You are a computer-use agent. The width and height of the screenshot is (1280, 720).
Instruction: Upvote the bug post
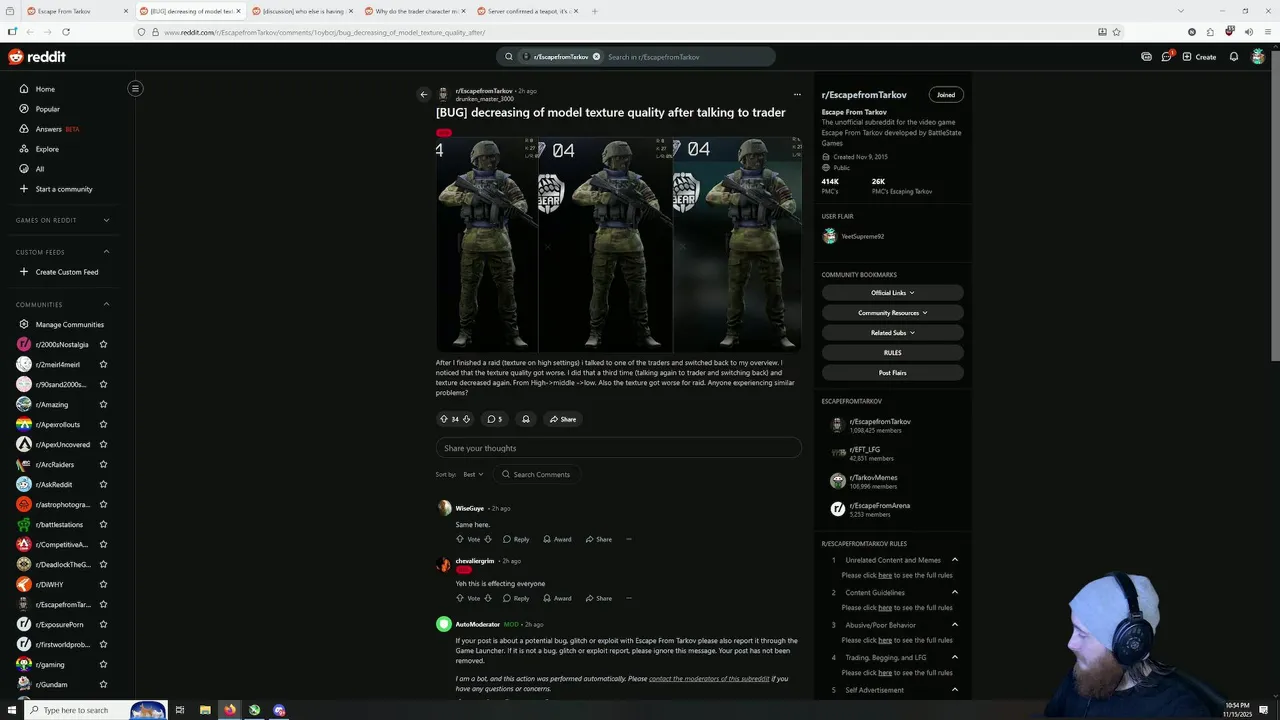(x=444, y=419)
